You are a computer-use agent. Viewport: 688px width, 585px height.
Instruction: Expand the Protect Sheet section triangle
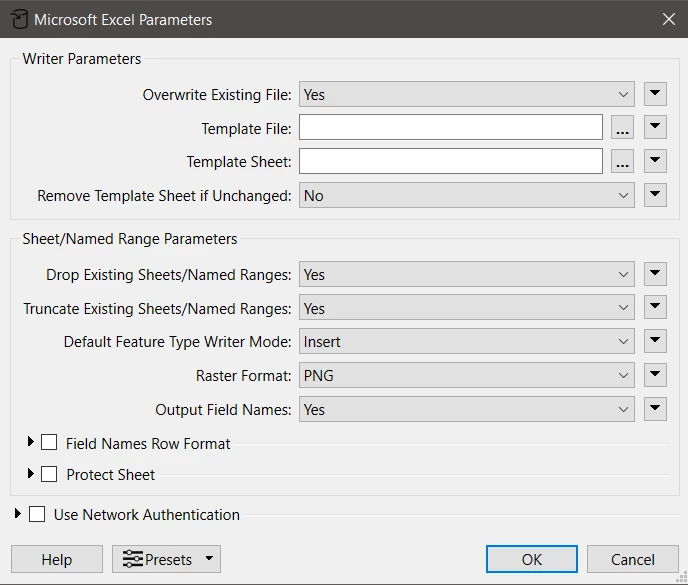30,473
